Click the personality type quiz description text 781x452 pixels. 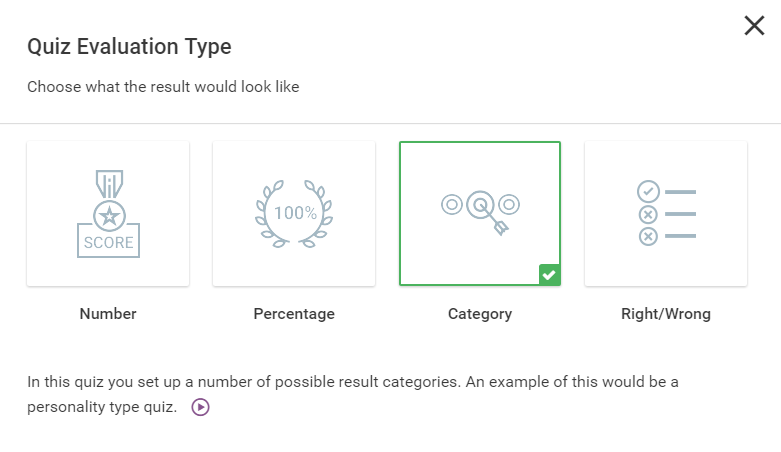tap(353, 394)
